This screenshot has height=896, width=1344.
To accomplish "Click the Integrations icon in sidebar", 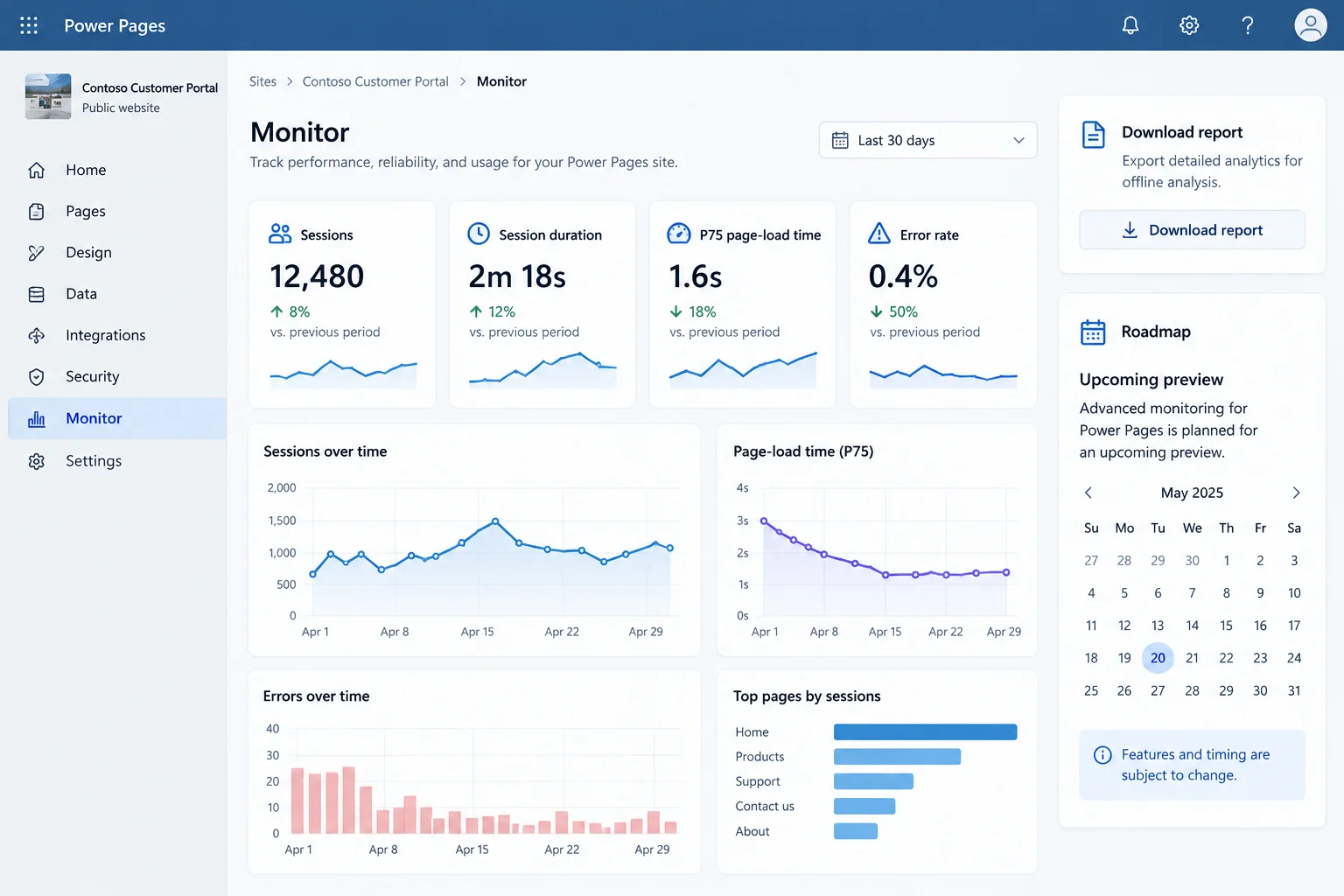I will point(37,335).
